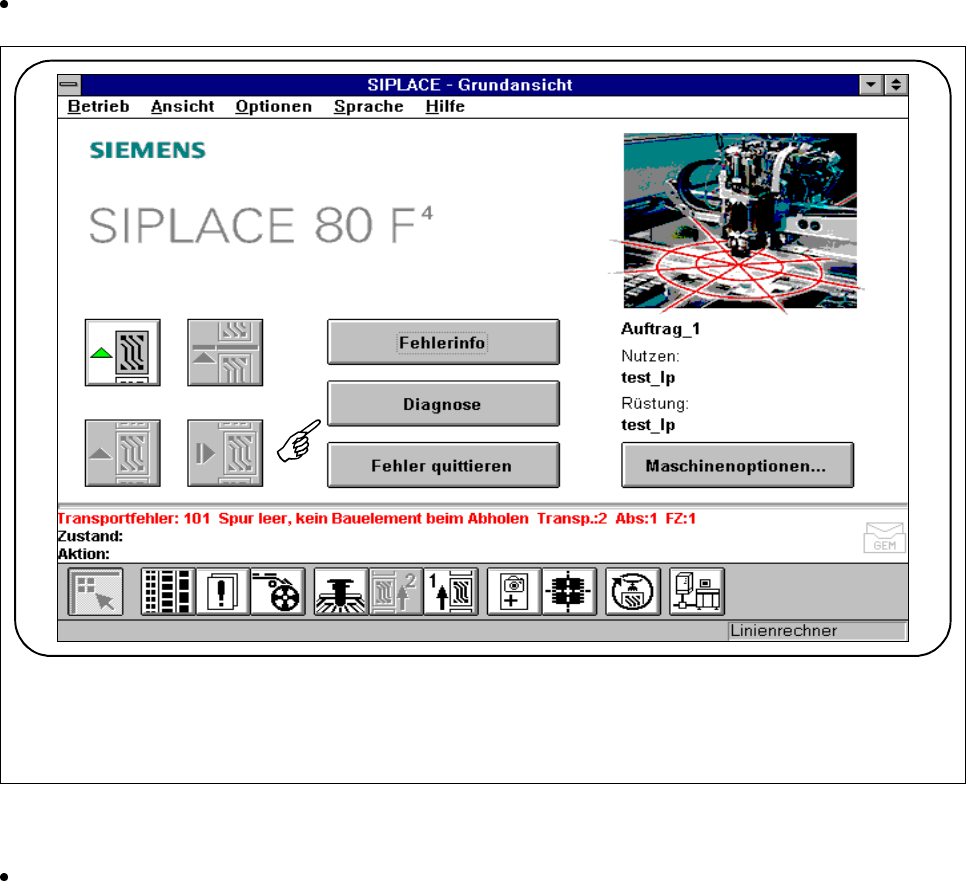Click the Fehler quittieren button
Screen dimensions: 966x881
tap(443, 465)
